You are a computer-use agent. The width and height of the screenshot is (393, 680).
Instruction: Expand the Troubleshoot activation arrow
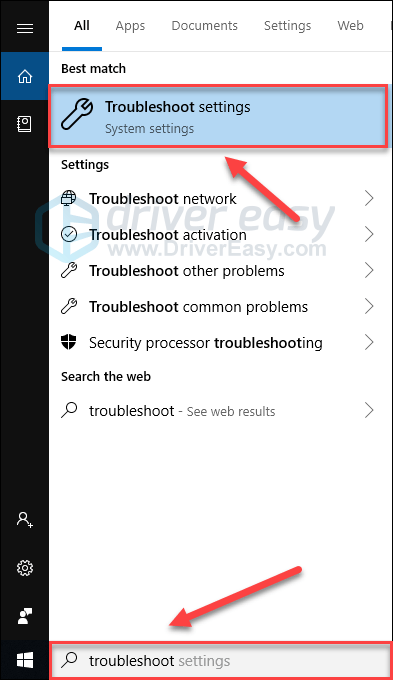pos(369,234)
